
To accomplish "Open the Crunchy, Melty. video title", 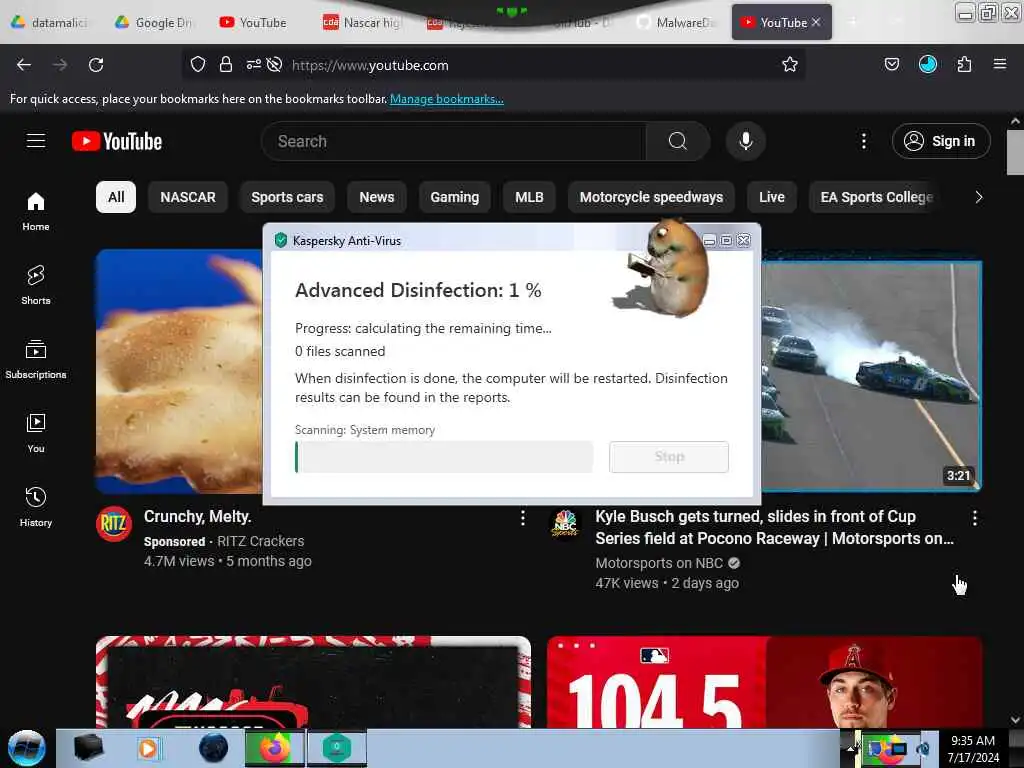I will 197,517.
